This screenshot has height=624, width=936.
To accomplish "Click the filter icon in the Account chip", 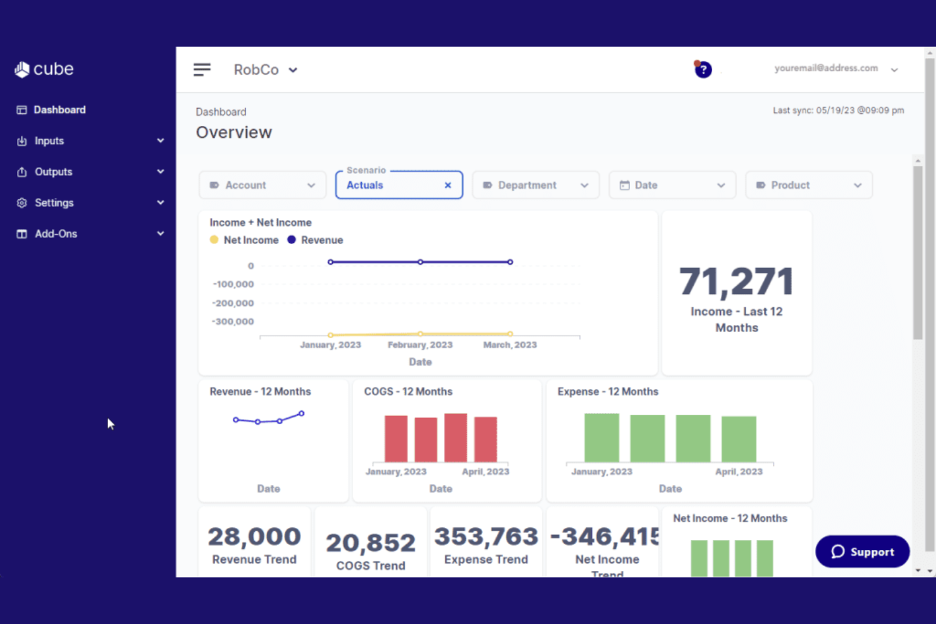I will click(217, 185).
